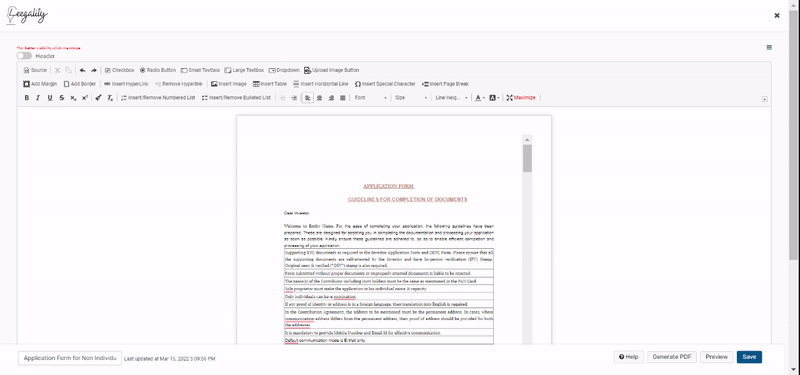Click the red Maximize button
The image size is (800, 375).
point(521,97)
